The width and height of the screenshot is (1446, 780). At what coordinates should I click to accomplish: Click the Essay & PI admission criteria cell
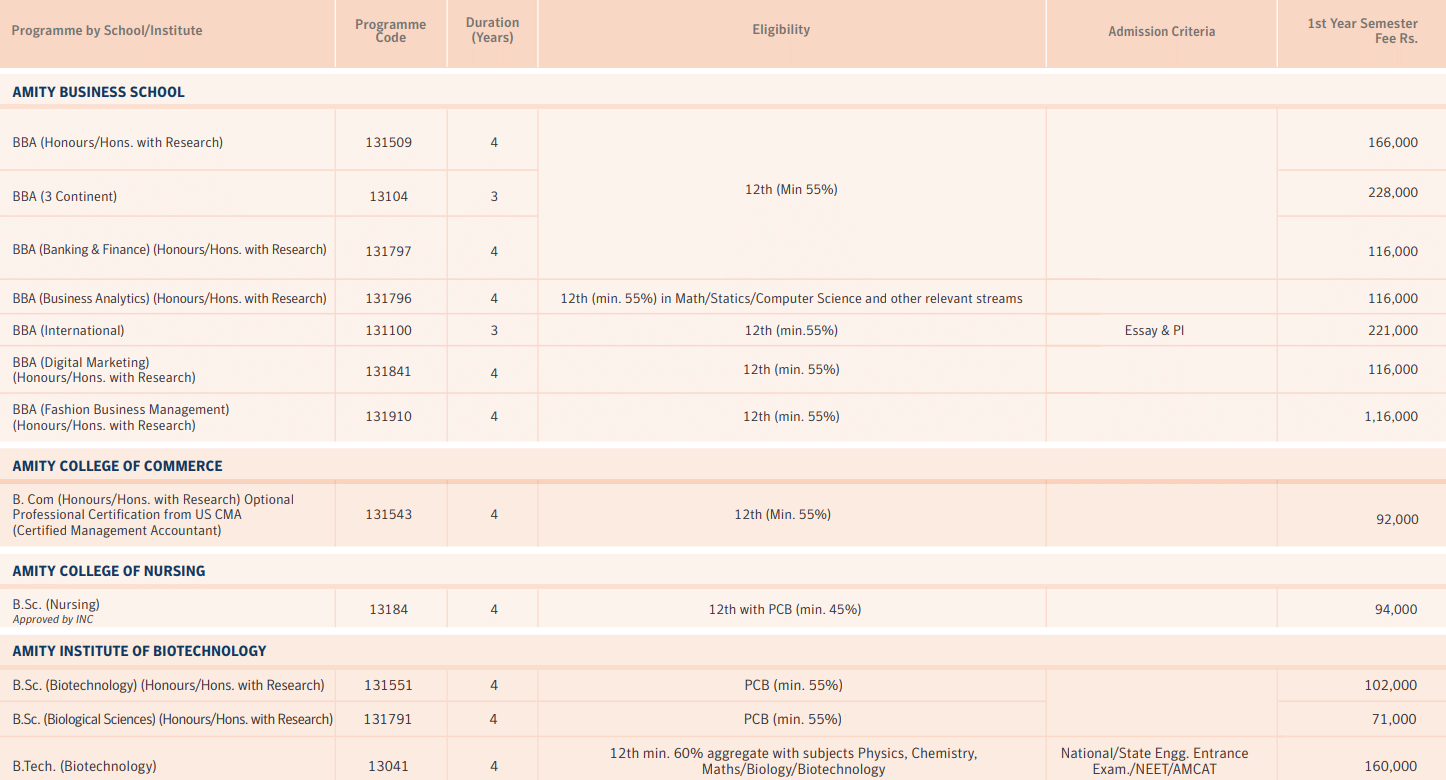(1154, 329)
